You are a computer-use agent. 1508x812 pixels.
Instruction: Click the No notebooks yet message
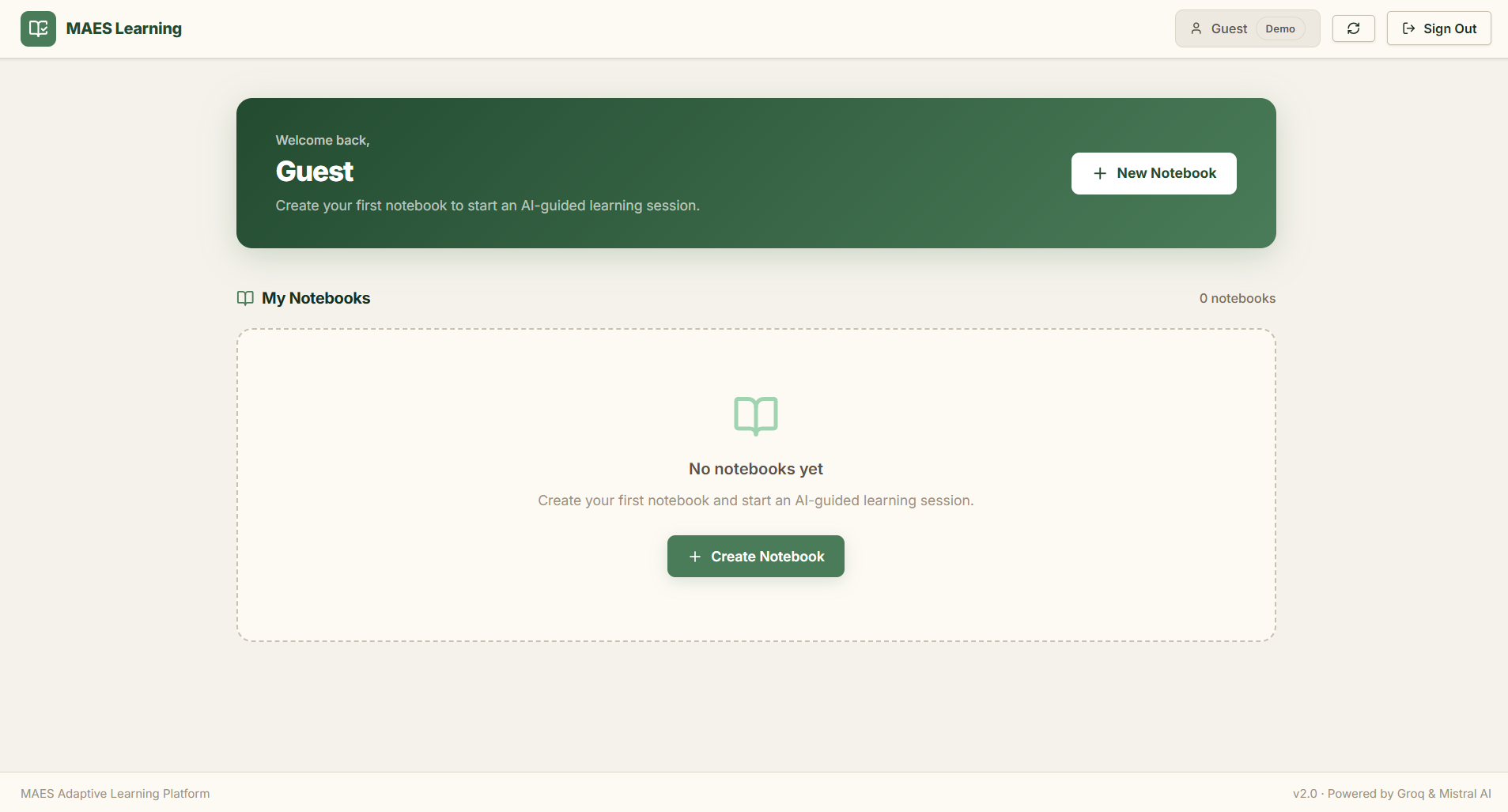pyautogui.click(x=756, y=469)
